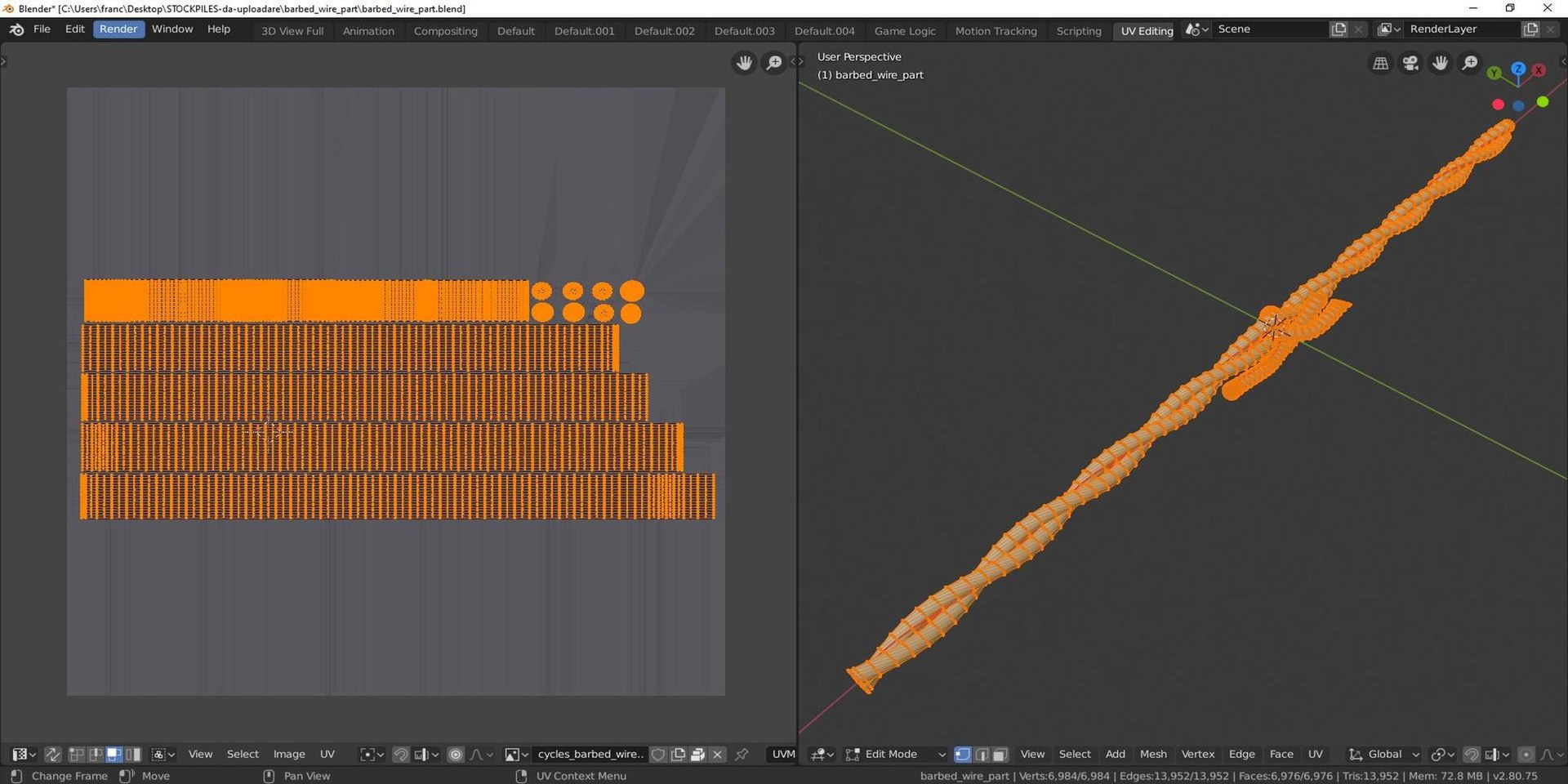Click the zoom magnifier icon in UV editor
This screenshot has width=1568, height=784.
coord(773,63)
